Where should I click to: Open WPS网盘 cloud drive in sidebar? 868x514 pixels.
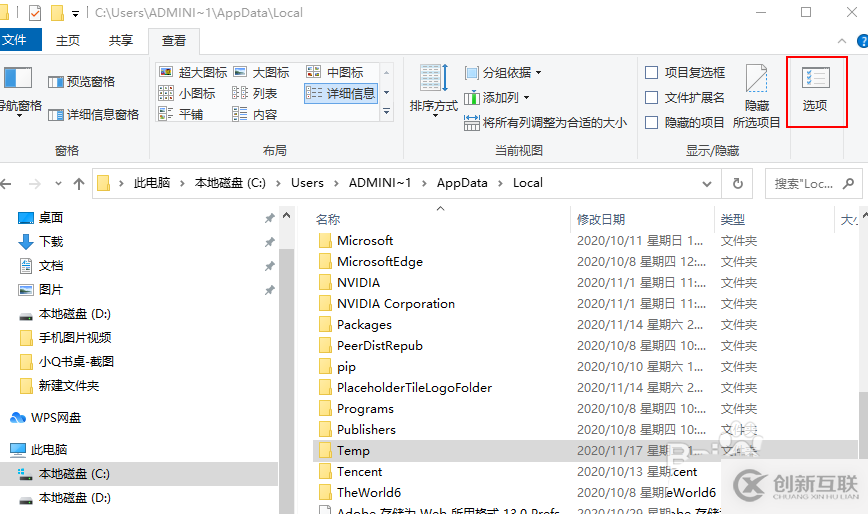click(x=46, y=418)
